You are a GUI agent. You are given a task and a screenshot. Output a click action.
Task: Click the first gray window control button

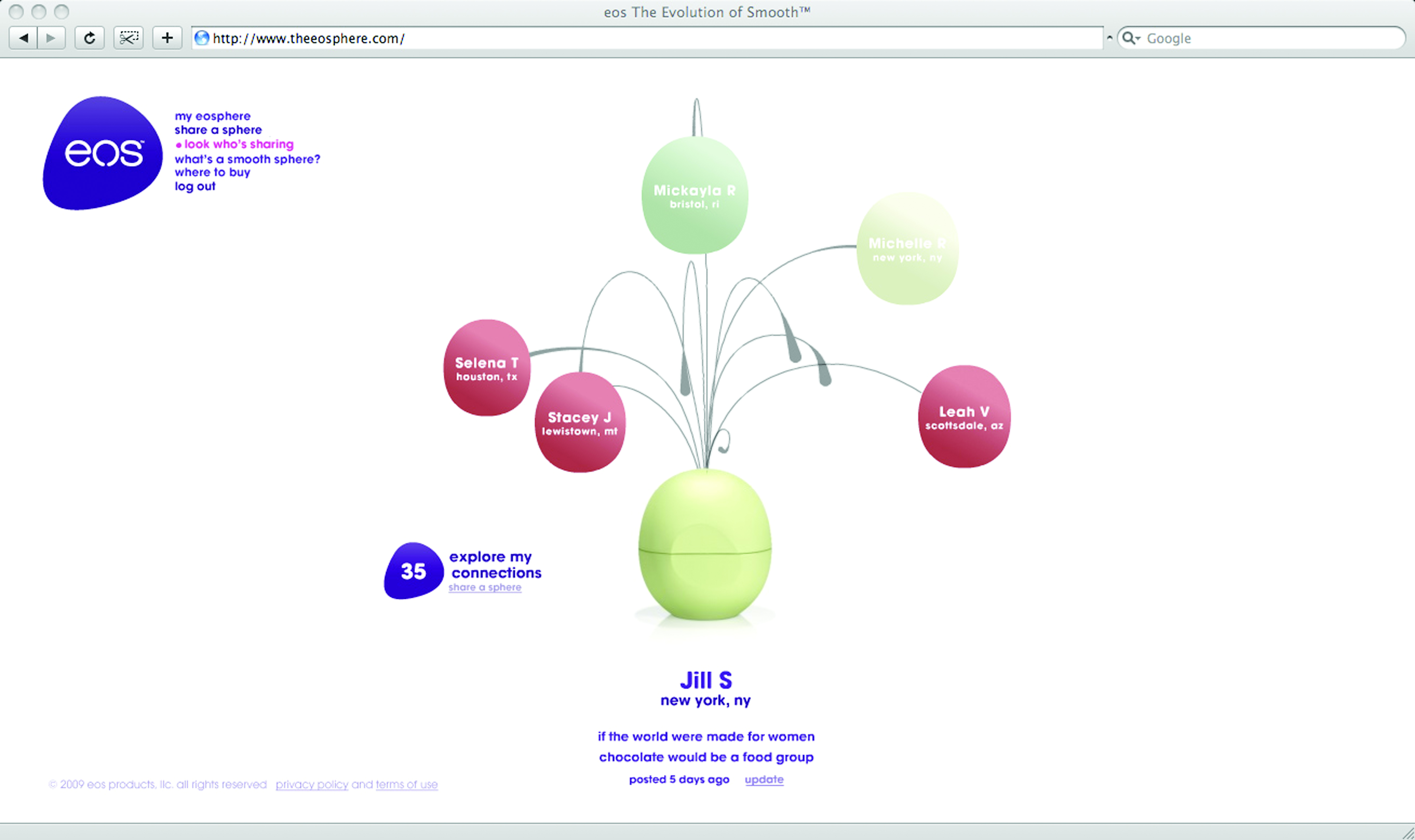(16, 11)
